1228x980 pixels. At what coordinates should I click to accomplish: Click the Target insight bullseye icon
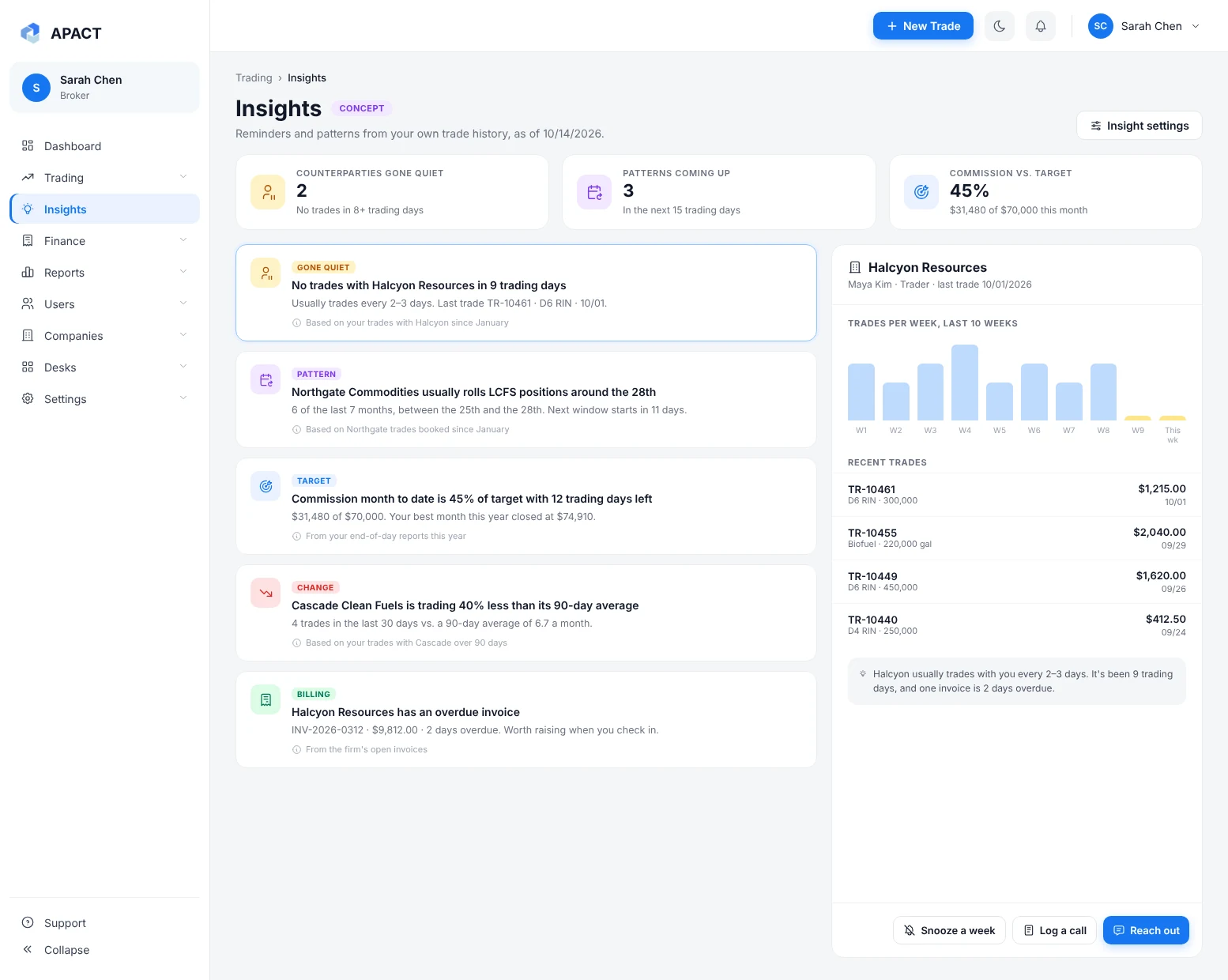point(266,487)
